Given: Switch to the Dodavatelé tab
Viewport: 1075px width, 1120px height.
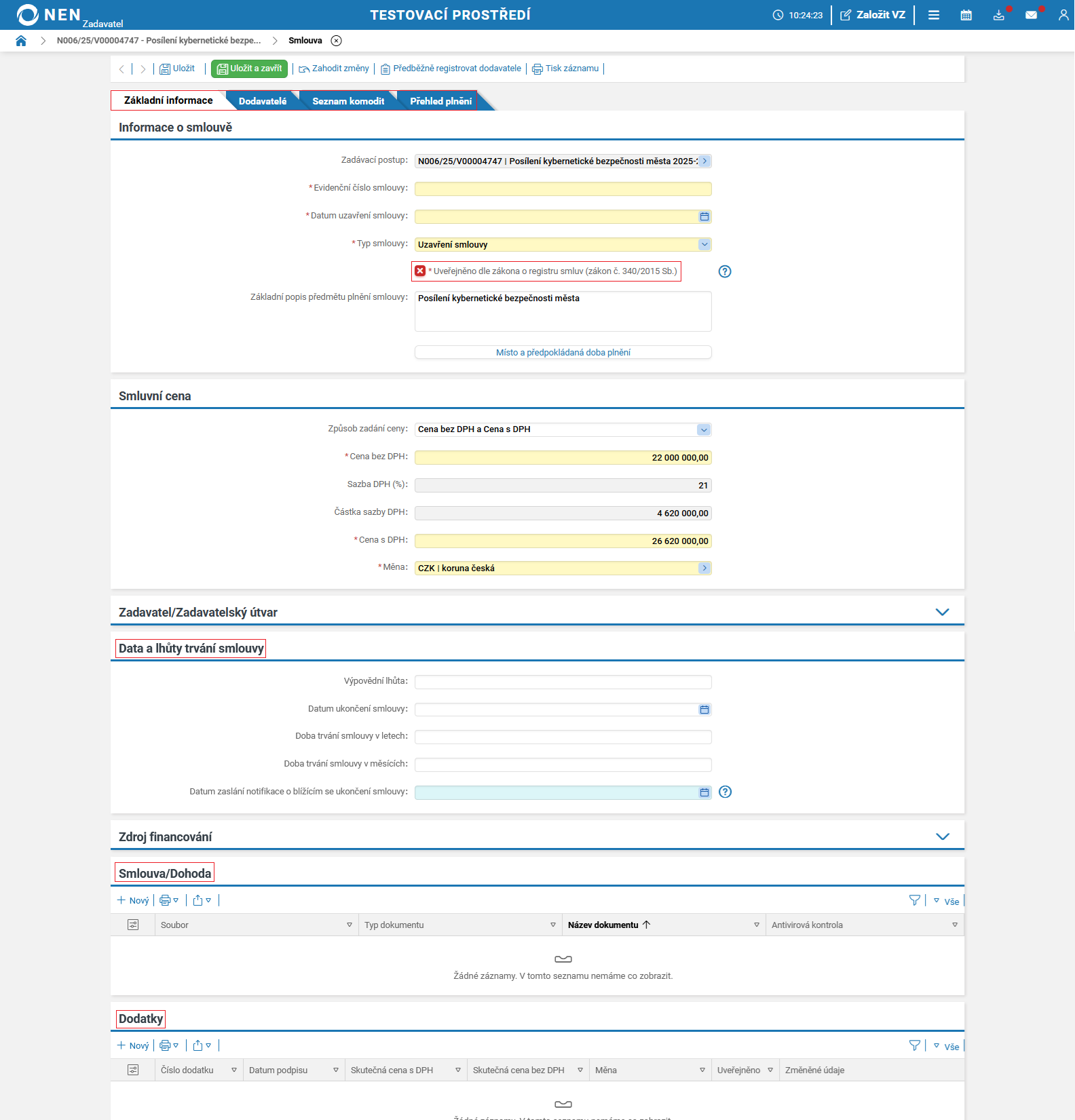Looking at the screenshot, I should tap(263, 101).
